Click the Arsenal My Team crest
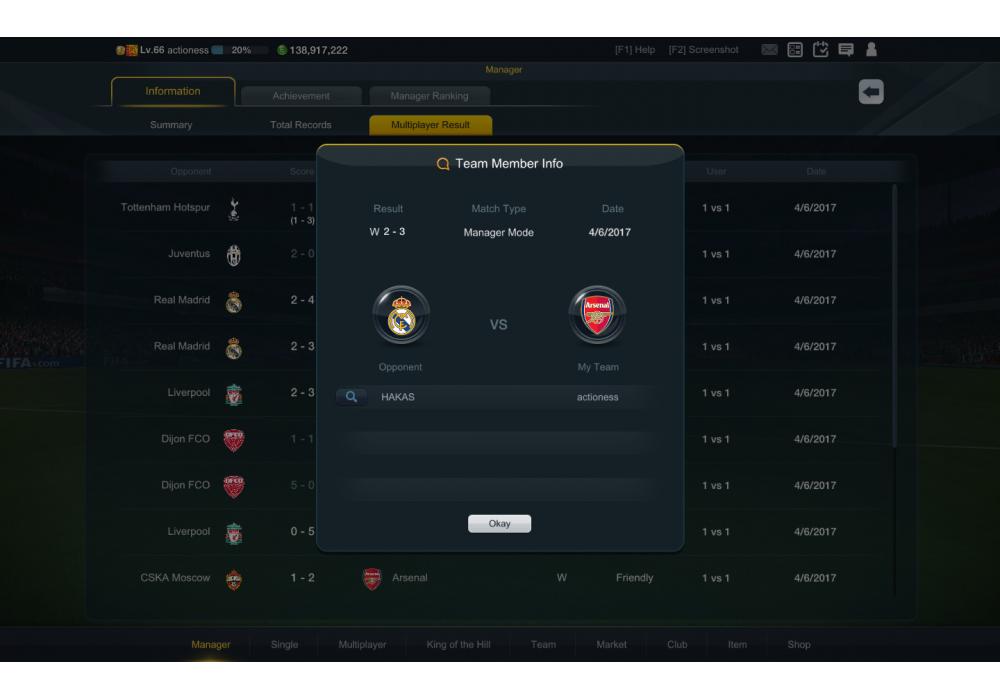This screenshot has width=1000, height=700. 597,315
